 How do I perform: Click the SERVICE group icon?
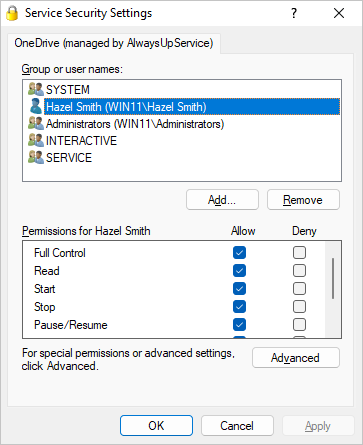pyautogui.click(x=36, y=157)
